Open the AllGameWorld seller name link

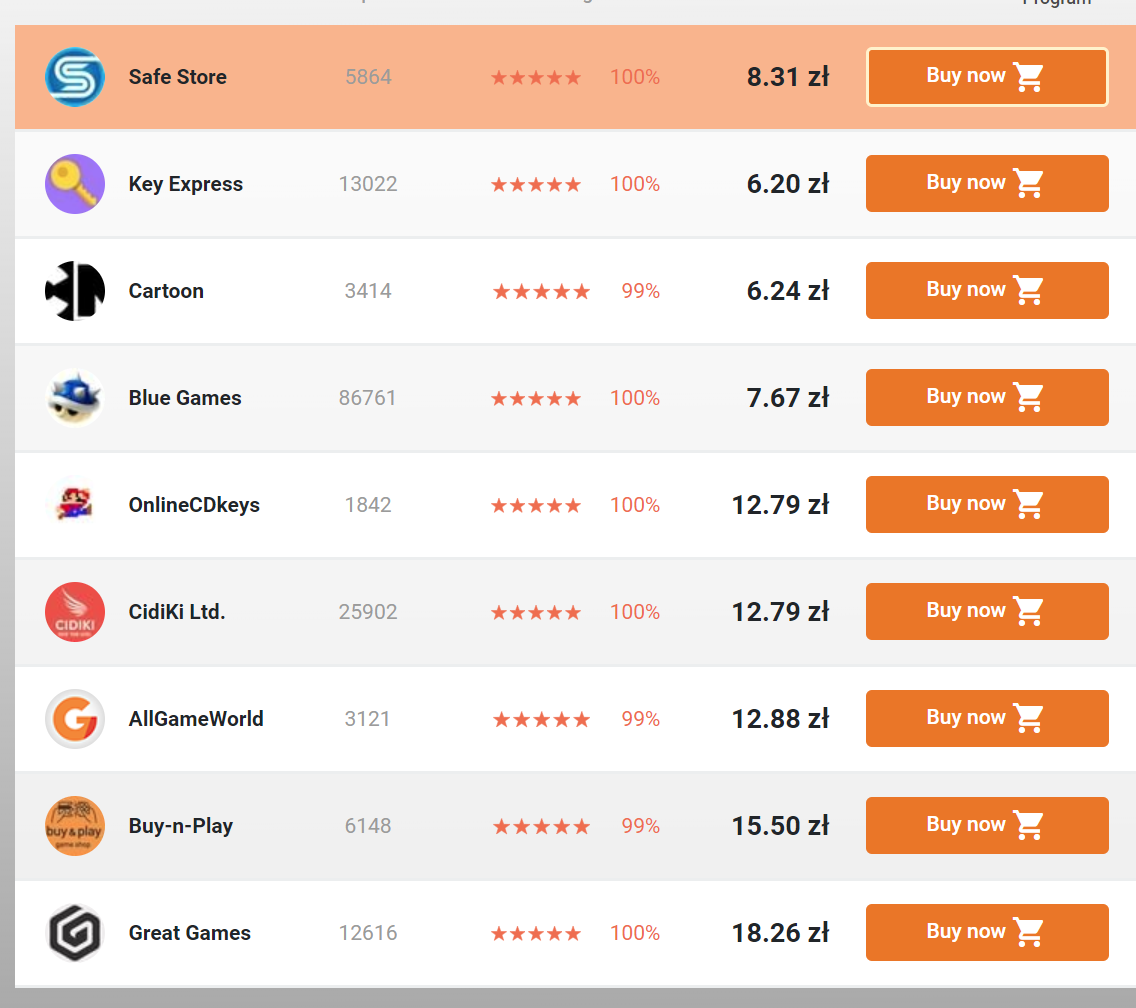pos(196,719)
